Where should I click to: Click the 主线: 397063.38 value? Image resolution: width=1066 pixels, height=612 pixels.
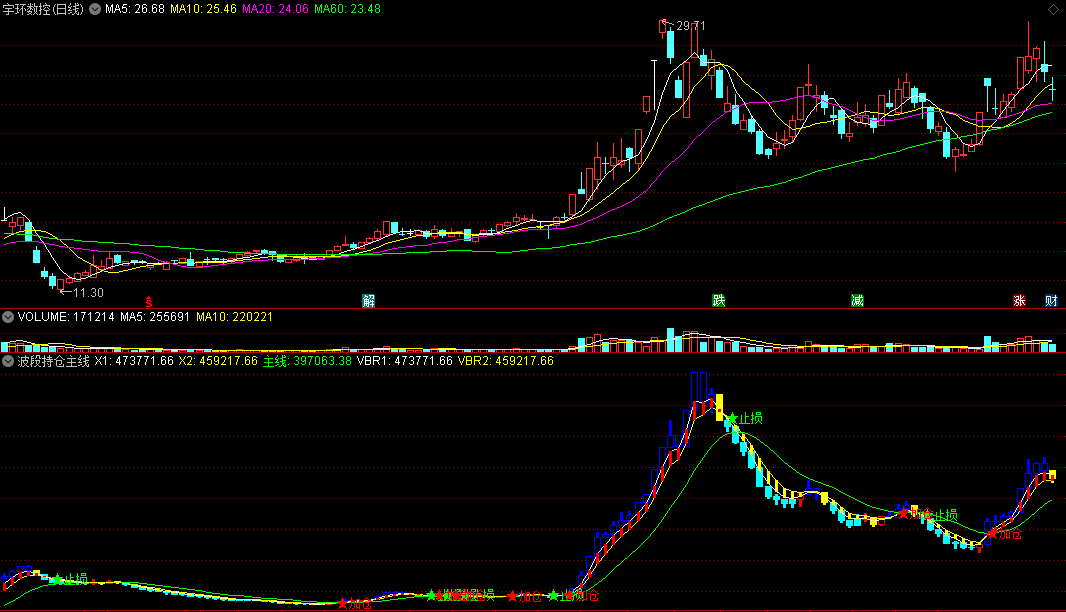307,361
